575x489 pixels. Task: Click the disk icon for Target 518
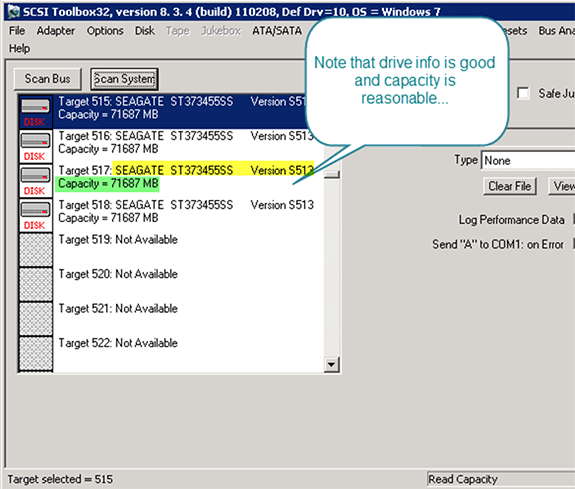(35, 215)
